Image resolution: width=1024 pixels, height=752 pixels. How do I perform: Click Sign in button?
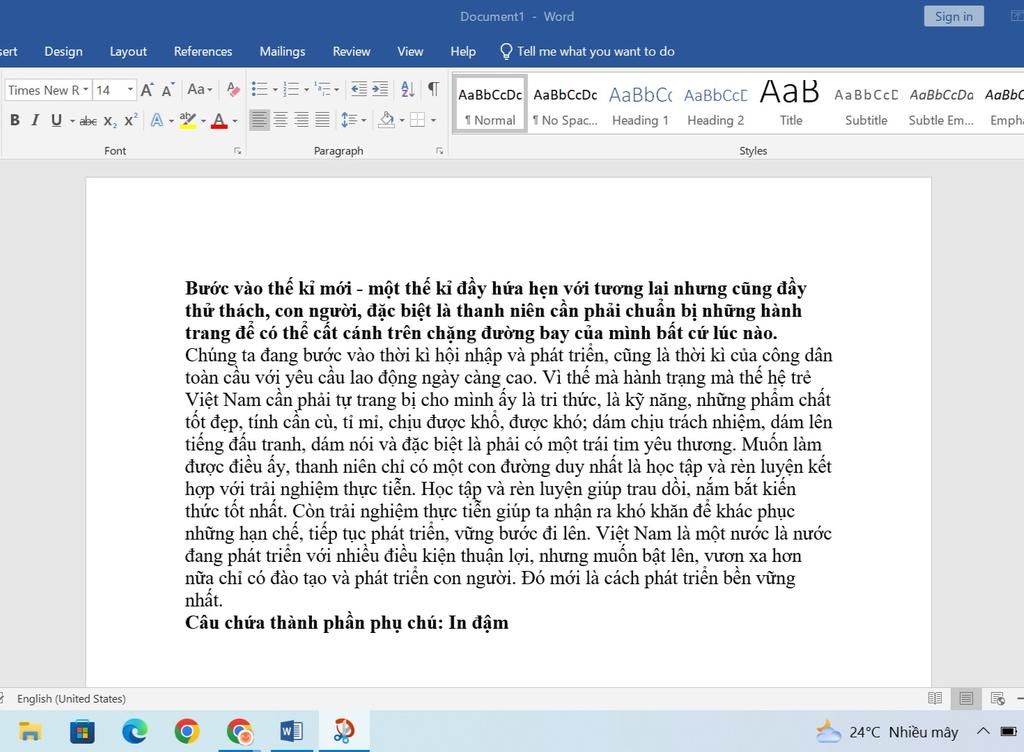pos(953,16)
